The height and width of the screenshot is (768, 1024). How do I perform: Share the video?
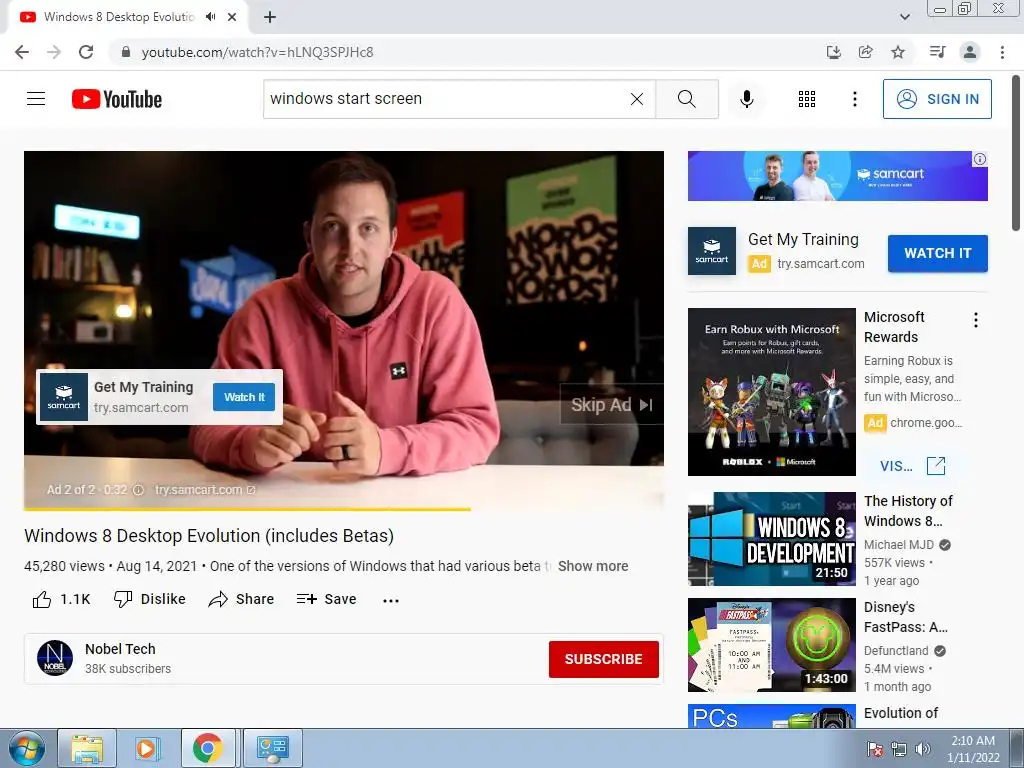coord(241,599)
